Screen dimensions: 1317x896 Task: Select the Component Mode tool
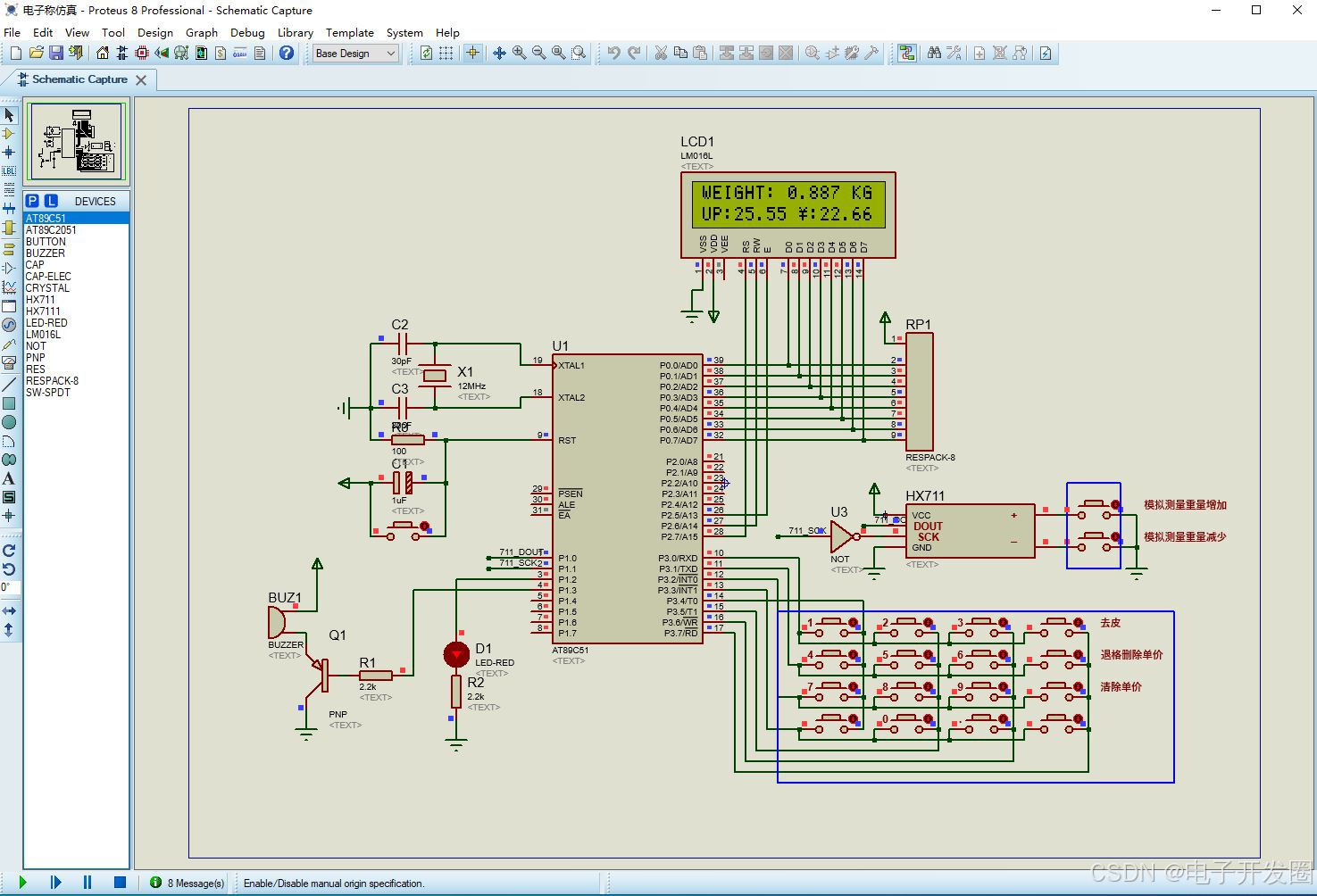coord(9,134)
